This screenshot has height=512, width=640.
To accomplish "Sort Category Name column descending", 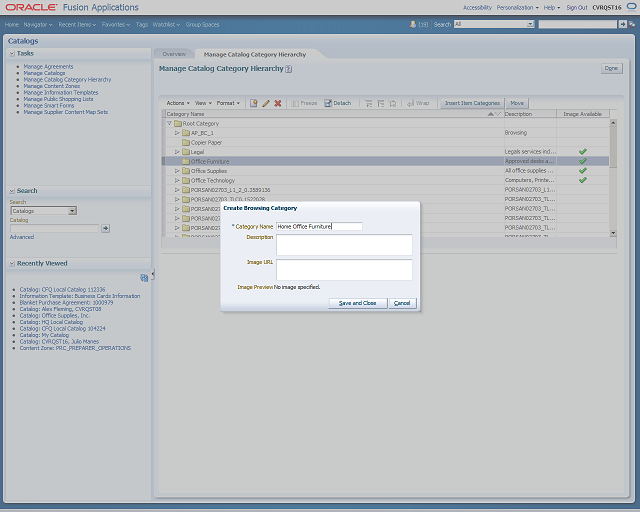I will point(497,114).
